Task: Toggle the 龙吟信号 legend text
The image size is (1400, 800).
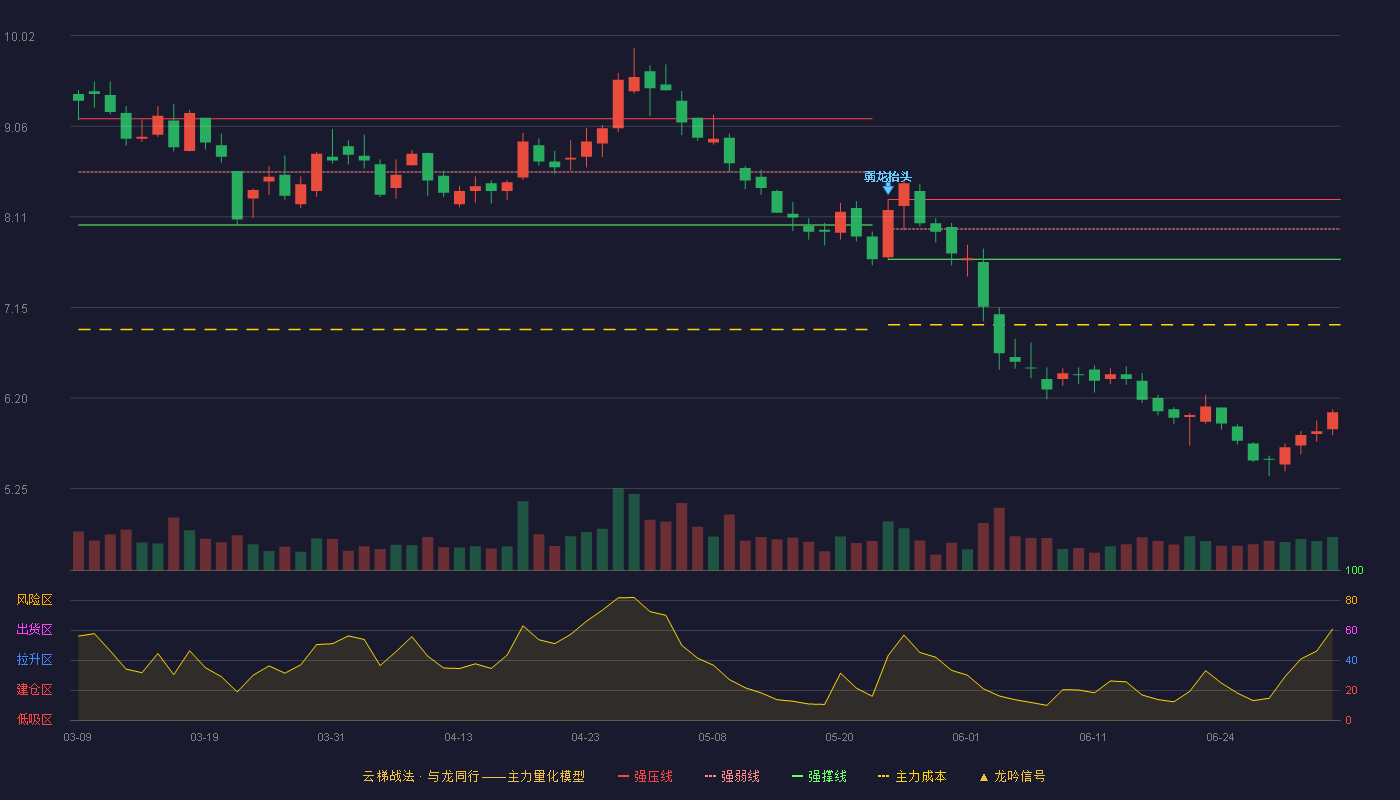Action: click(1019, 776)
